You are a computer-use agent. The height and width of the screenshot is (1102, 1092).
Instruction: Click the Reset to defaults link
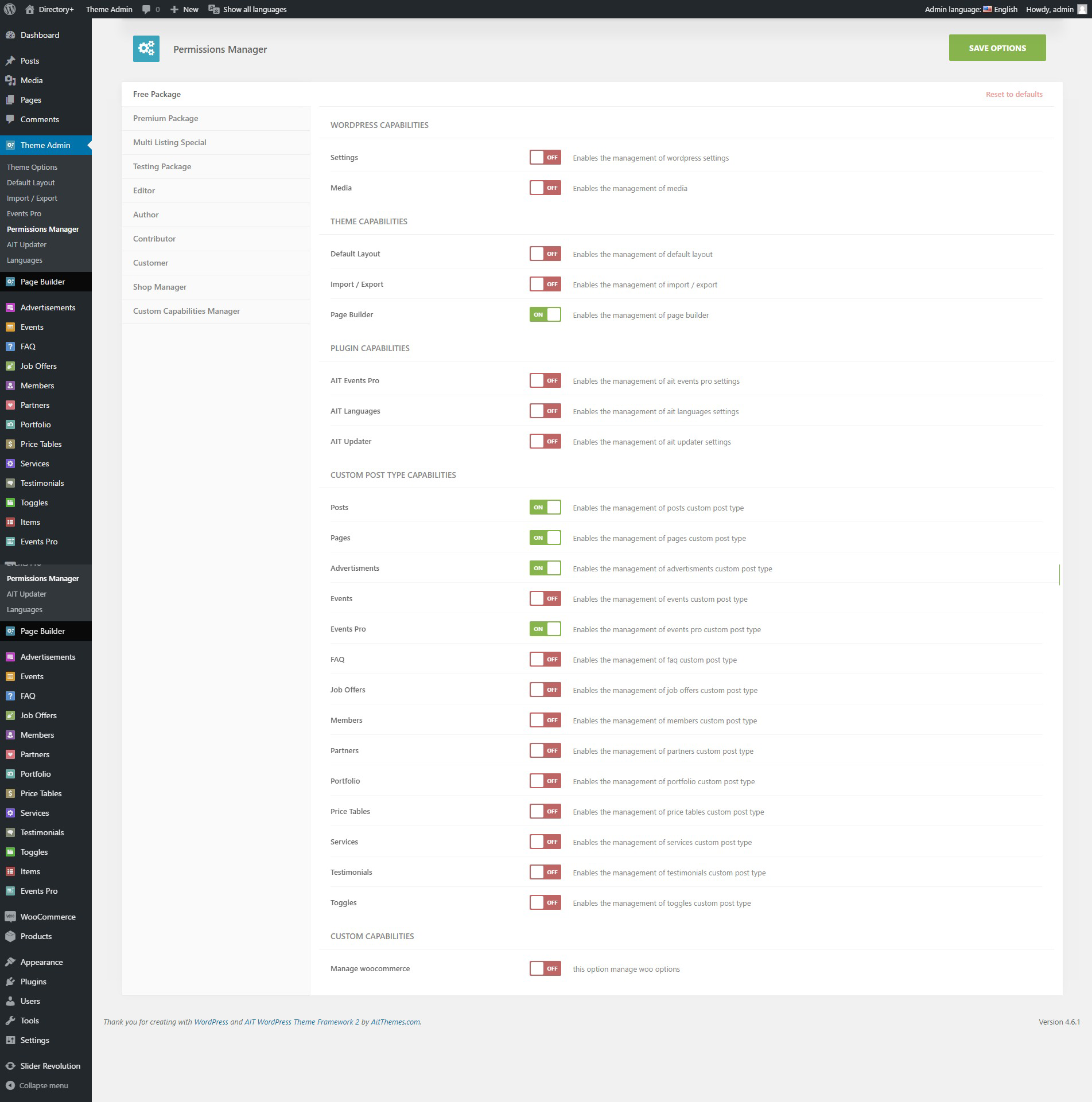pos(1014,94)
